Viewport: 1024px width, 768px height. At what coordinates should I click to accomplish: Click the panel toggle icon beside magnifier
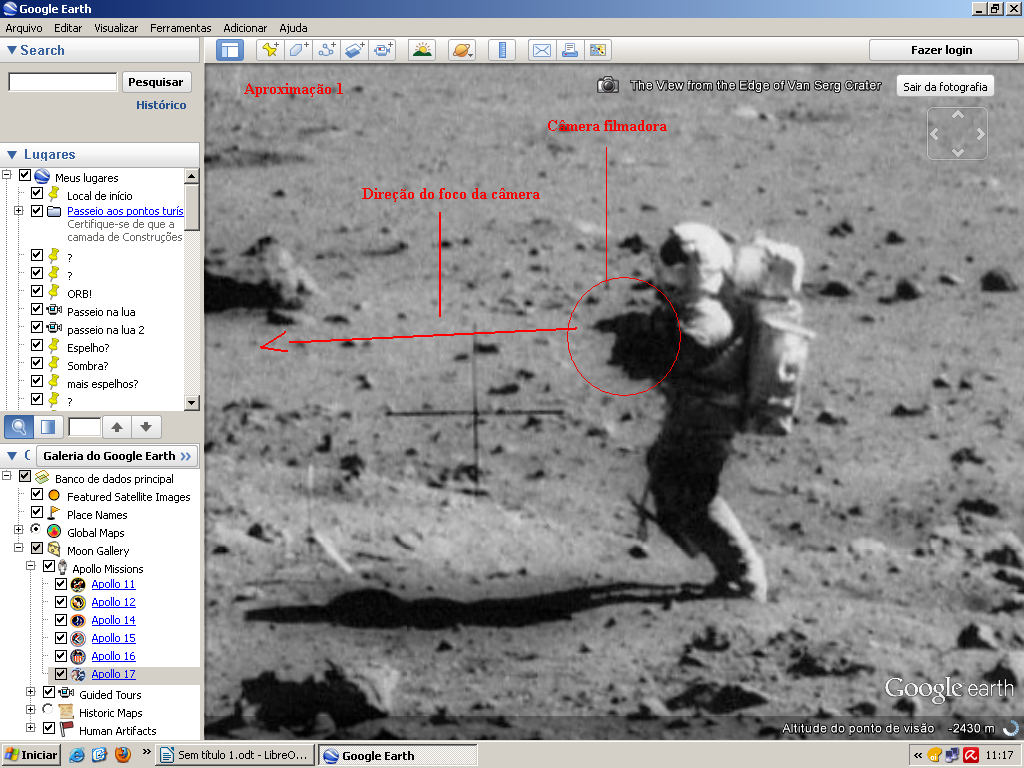point(48,427)
